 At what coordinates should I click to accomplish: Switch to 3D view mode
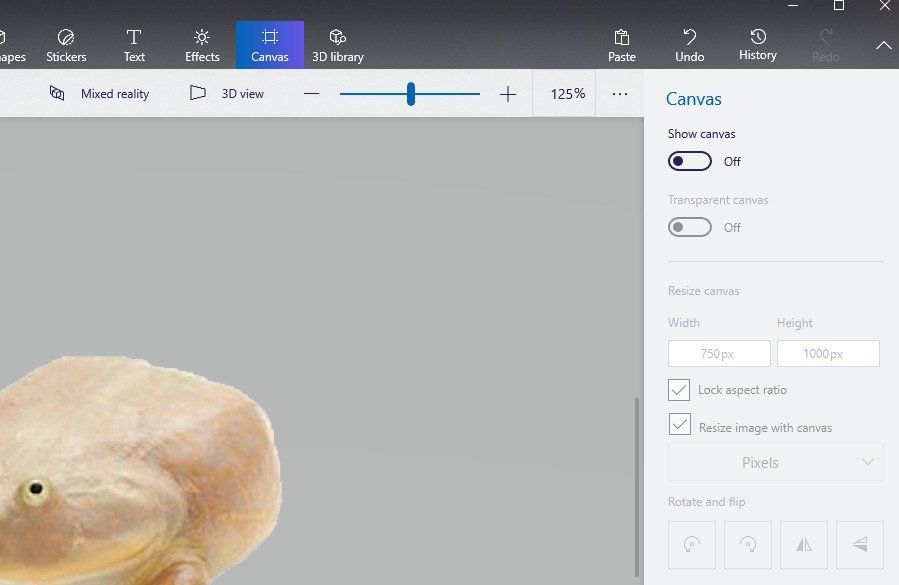point(228,93)
